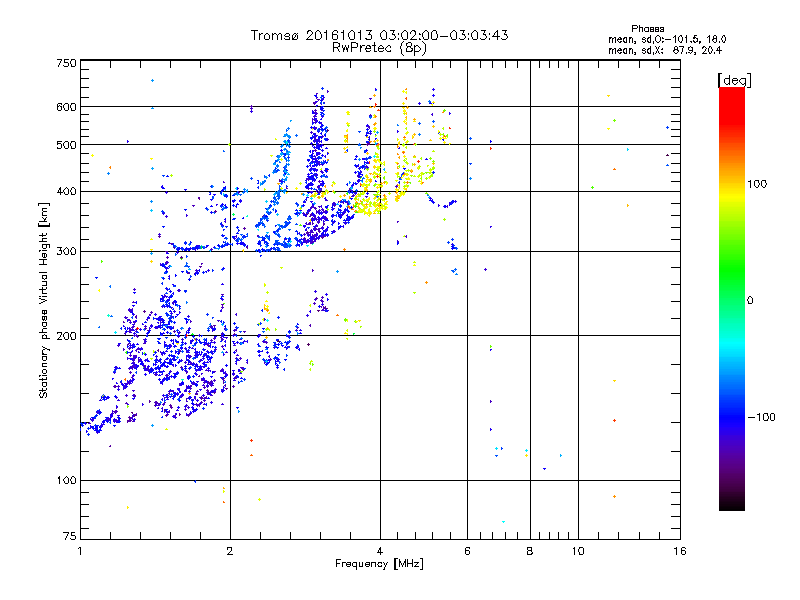Click y-axis tick label '300'
The image size is (800, 600).
(67, 251)
